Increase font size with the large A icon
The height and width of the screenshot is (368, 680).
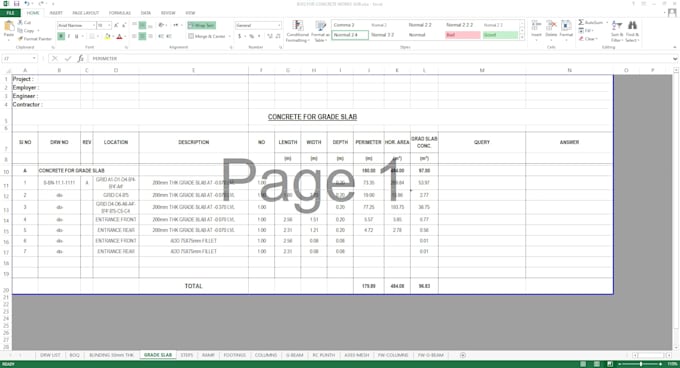[x=117, y=26]
